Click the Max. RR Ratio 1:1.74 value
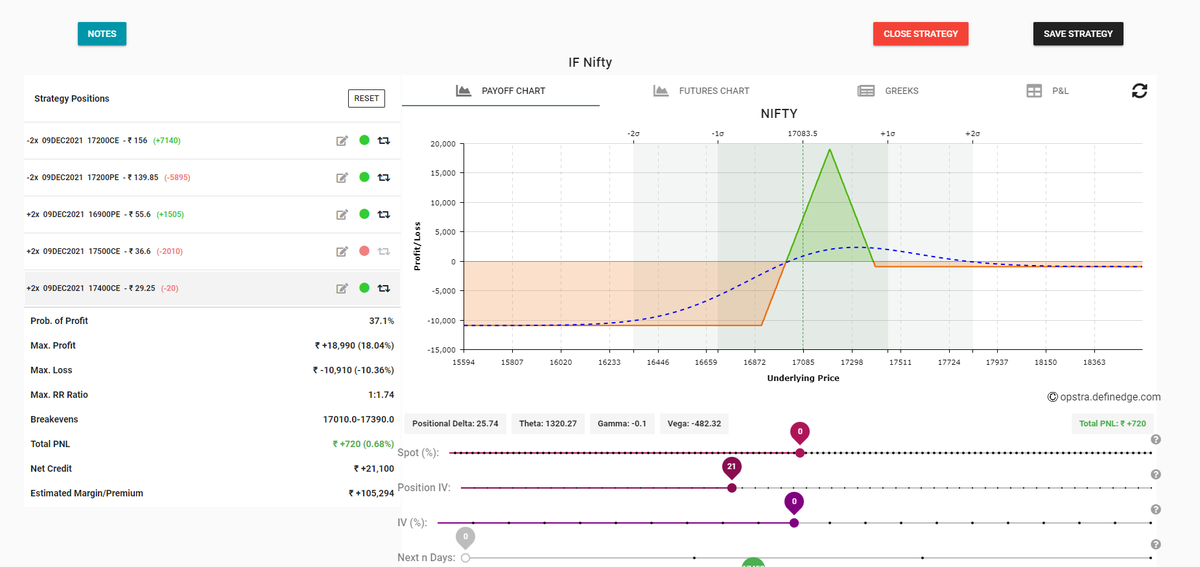1200x567 pixels. click(379, 395)
